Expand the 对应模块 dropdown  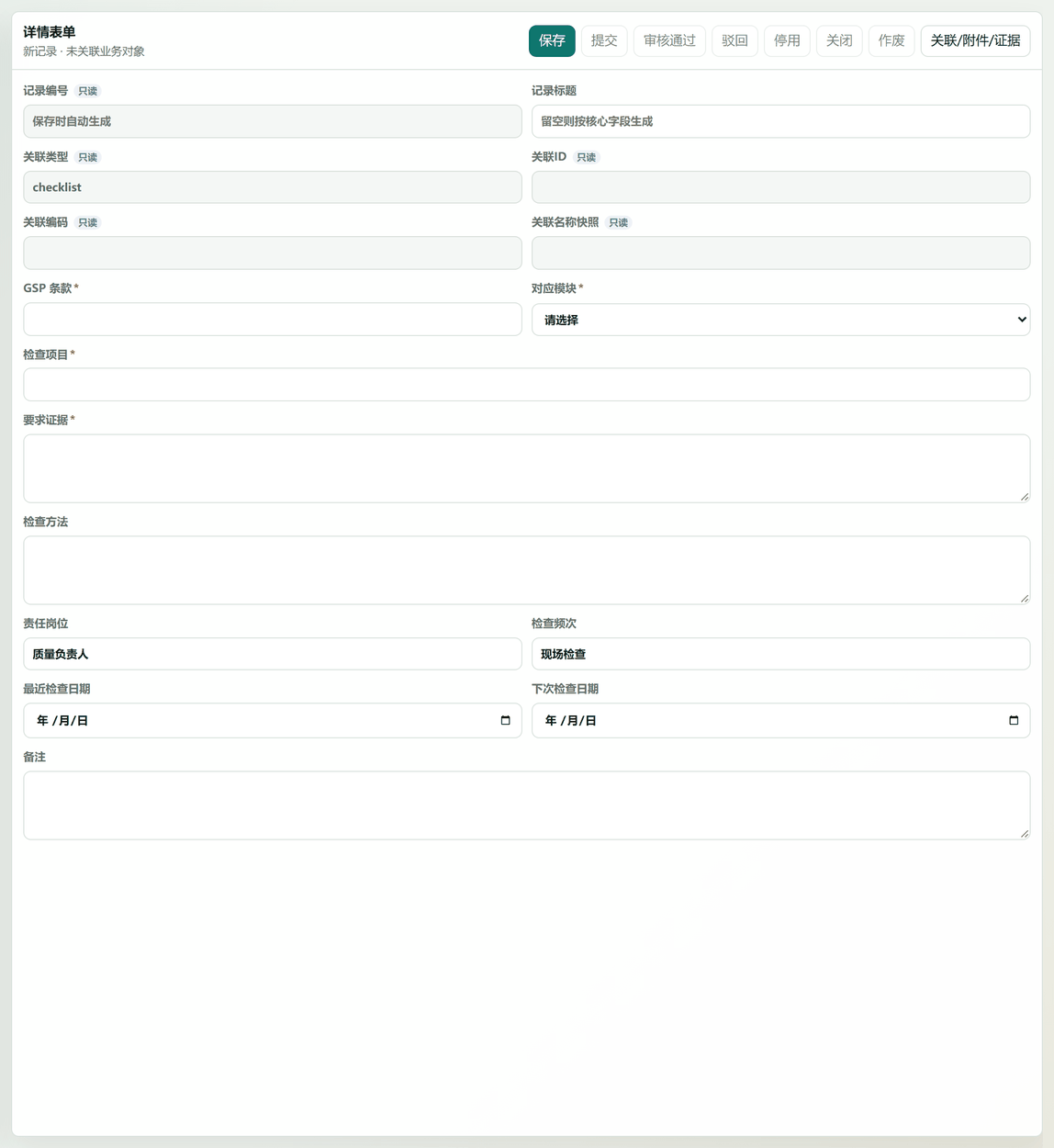pyautogui.click(x=780, y=320)
